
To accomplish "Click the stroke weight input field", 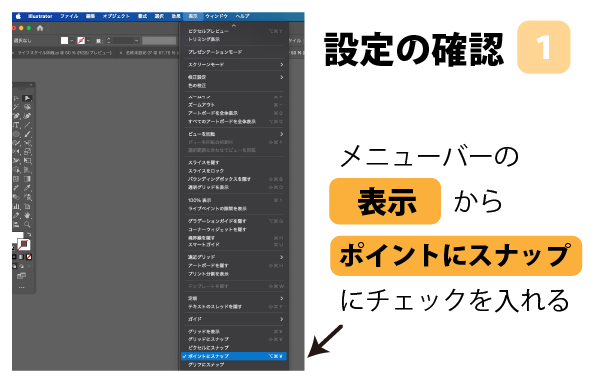I will (x=122, y=41).
